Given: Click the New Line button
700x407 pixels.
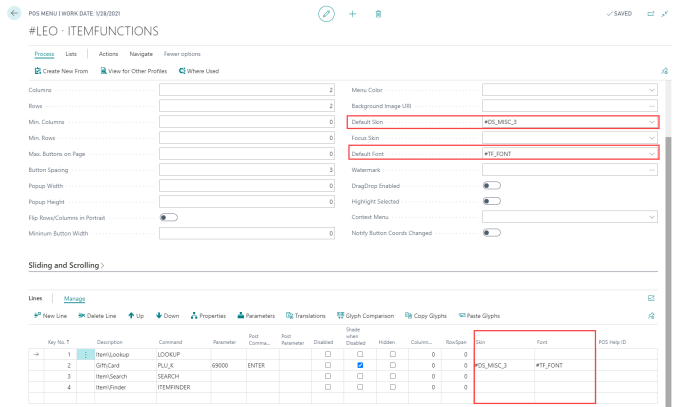Looking at the screenshot, I should (50, 315).
